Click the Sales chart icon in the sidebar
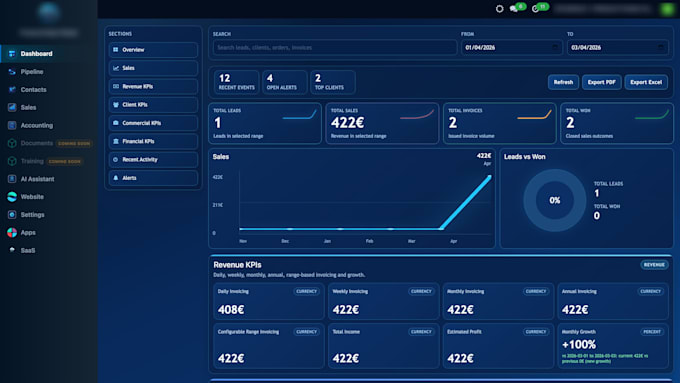The width and height of the screenshot is (680, 383). tap(12, 107)
